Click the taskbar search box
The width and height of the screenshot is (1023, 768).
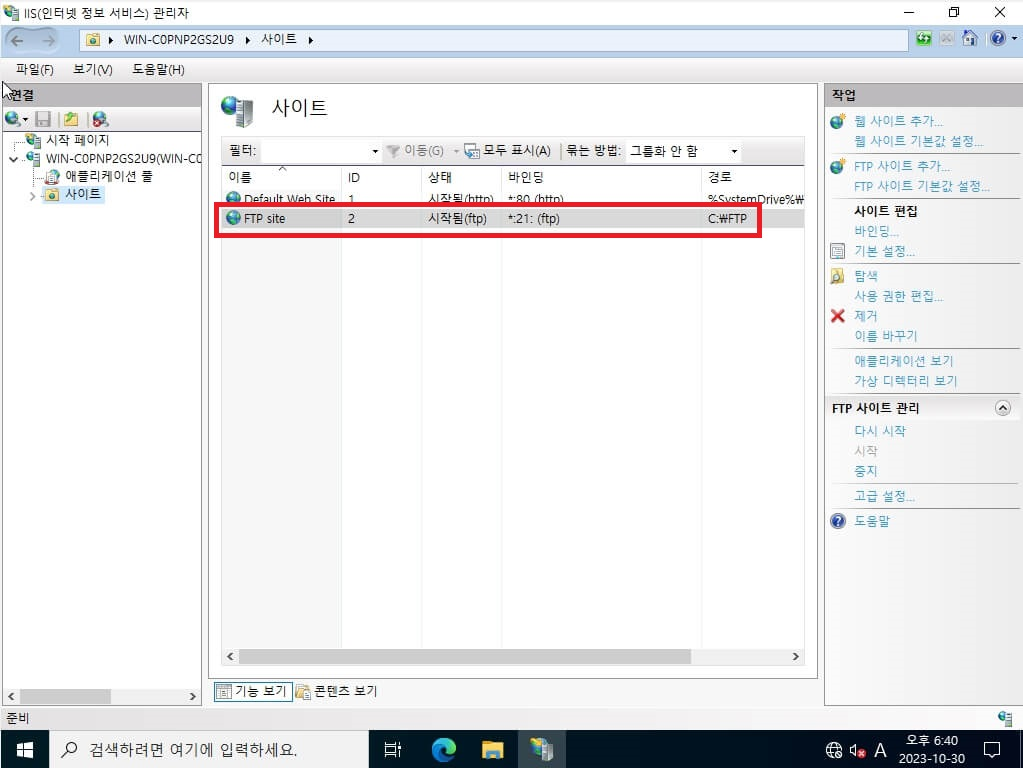tap(209, 750)
